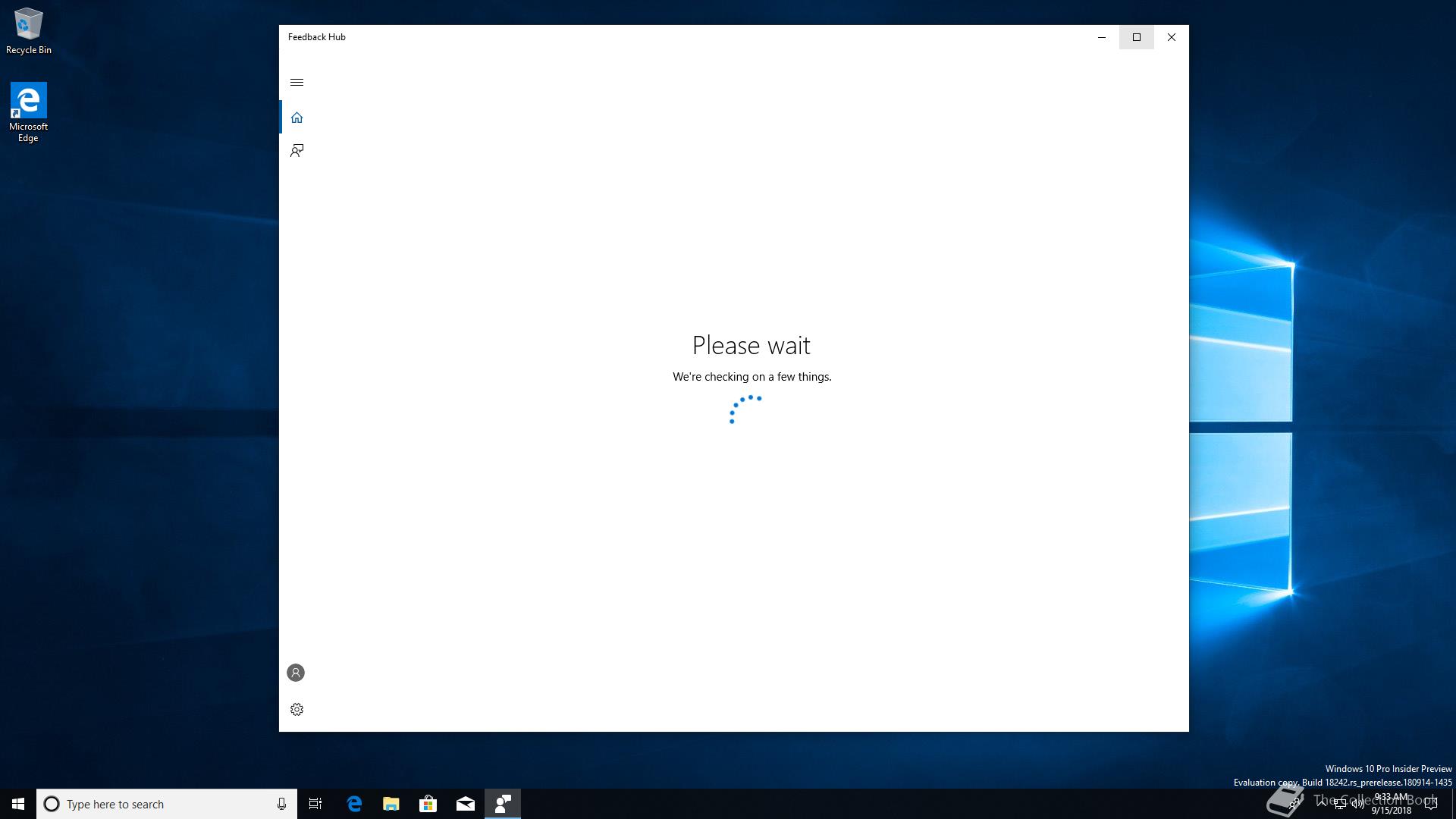Open Feedback Hub settings gear
This screenshot has width=1456, height=819.
[297, 709]
